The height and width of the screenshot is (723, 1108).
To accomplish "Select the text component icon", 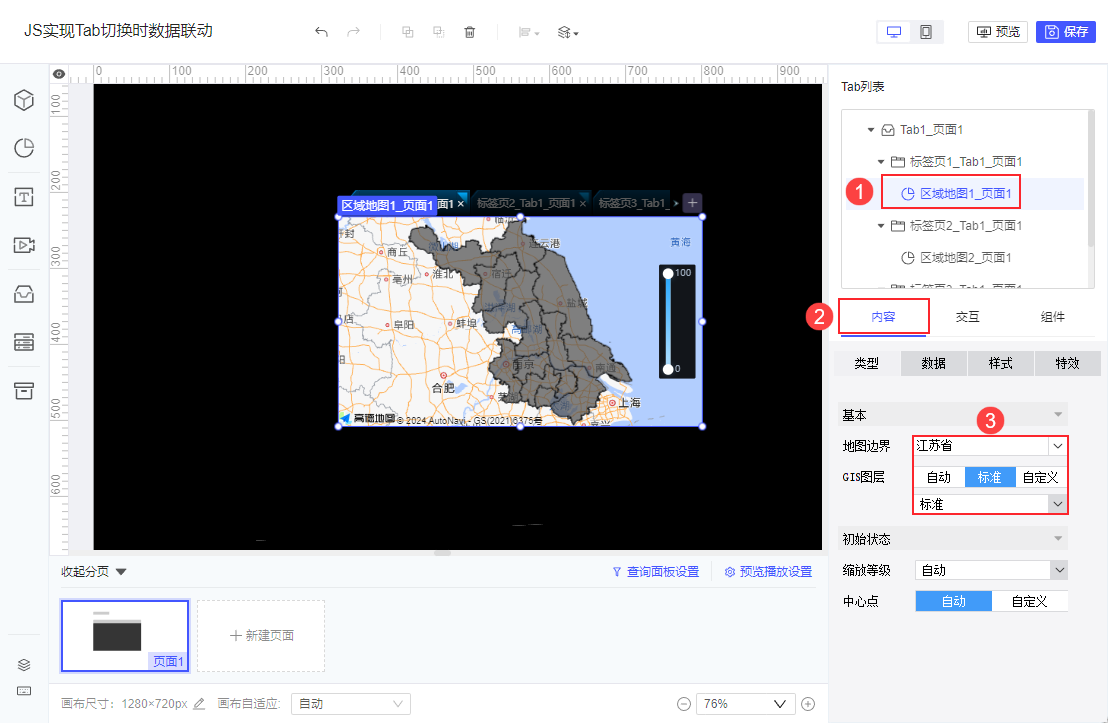I will click(24, 197).
